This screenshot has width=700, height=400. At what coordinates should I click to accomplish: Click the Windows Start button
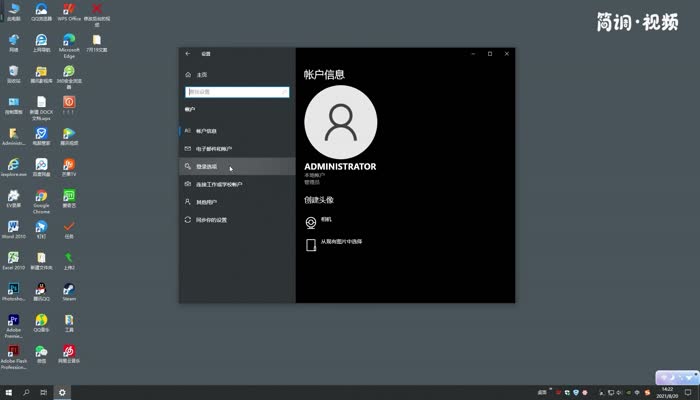10,392
